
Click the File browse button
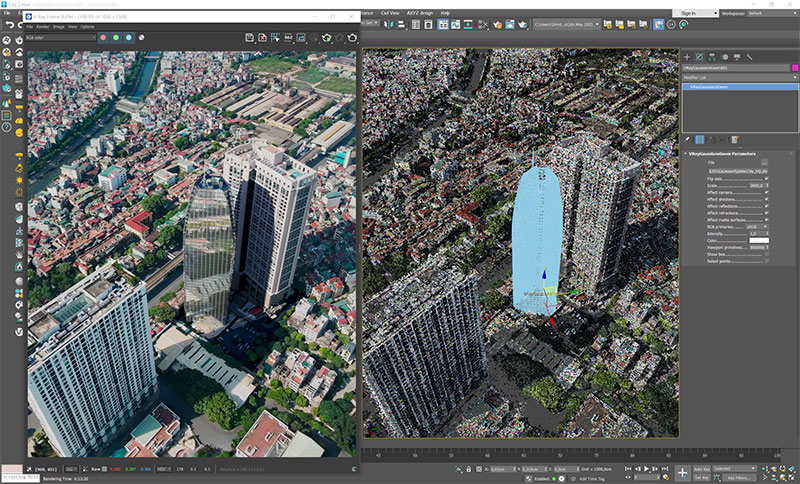click(x=765, y=162)
